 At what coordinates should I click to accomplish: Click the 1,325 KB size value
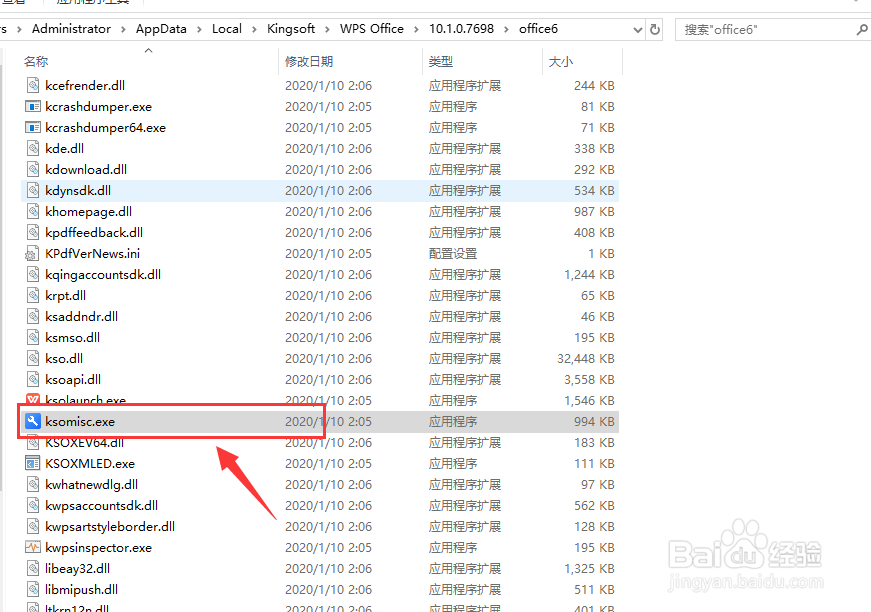589,569
